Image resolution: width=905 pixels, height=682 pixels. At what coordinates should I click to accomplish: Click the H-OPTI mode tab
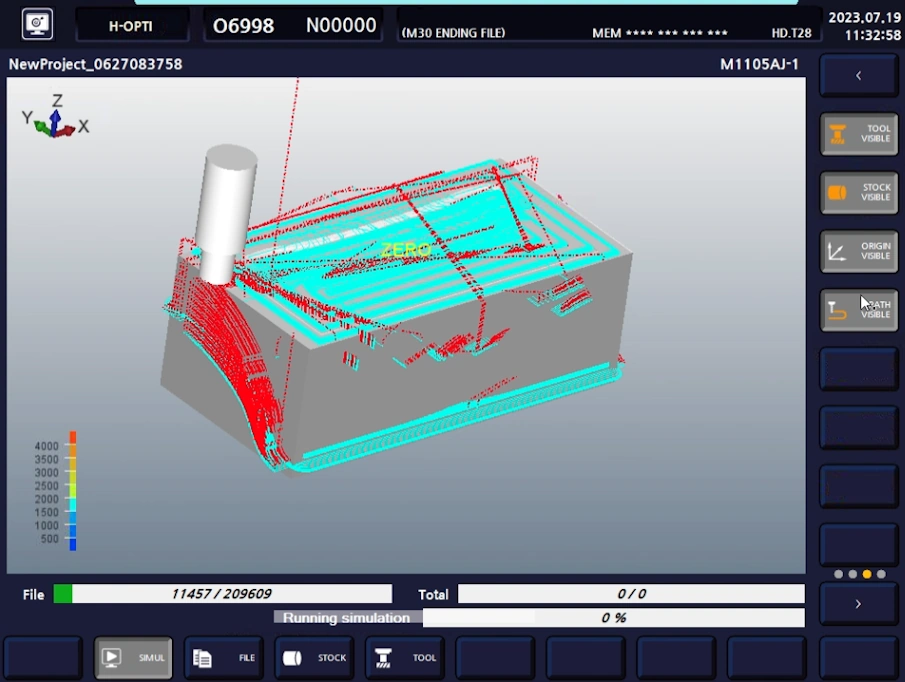(131, 26)
